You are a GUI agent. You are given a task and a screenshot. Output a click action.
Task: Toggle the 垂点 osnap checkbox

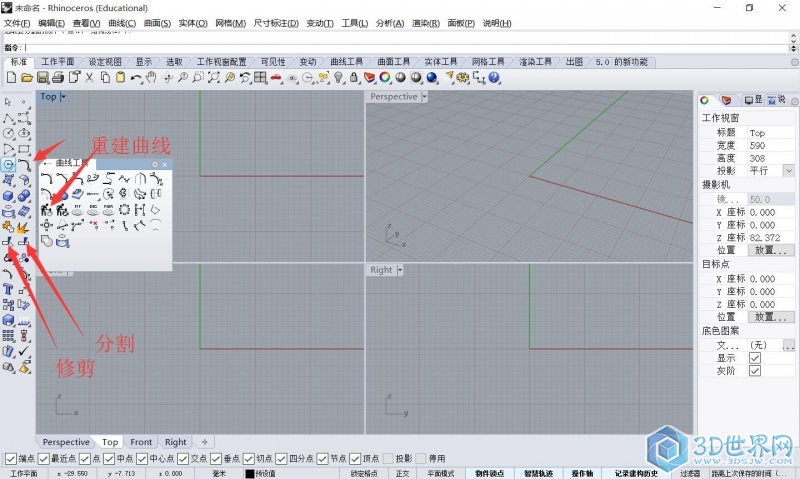[x=216, y=459]
